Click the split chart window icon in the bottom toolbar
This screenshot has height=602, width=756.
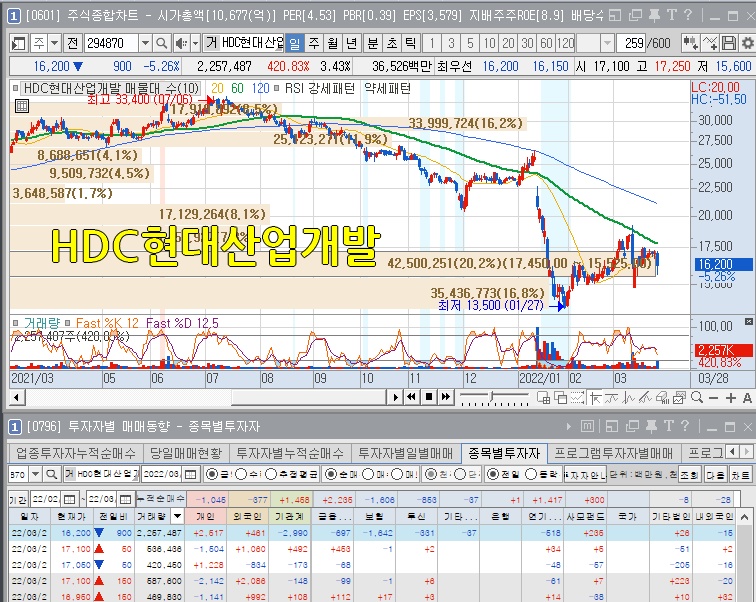543,398
